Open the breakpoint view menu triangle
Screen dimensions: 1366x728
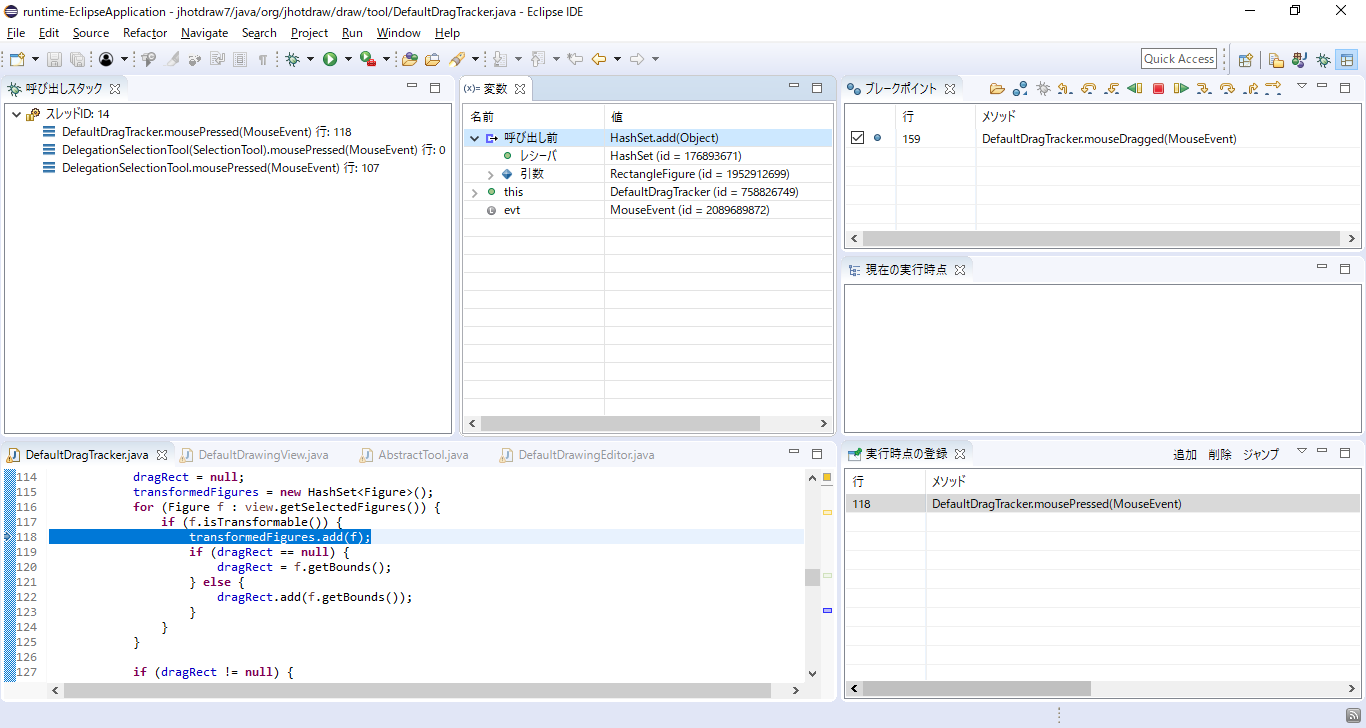1302,87
